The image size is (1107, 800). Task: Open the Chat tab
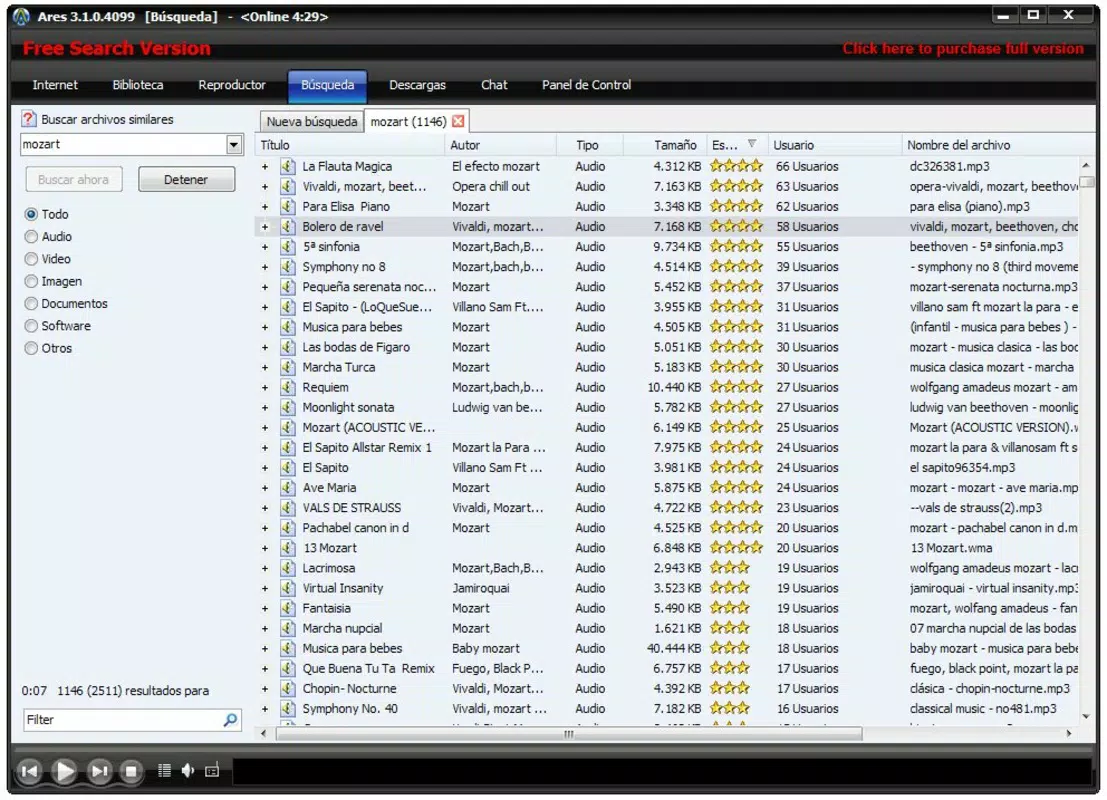tap(494, 85)
